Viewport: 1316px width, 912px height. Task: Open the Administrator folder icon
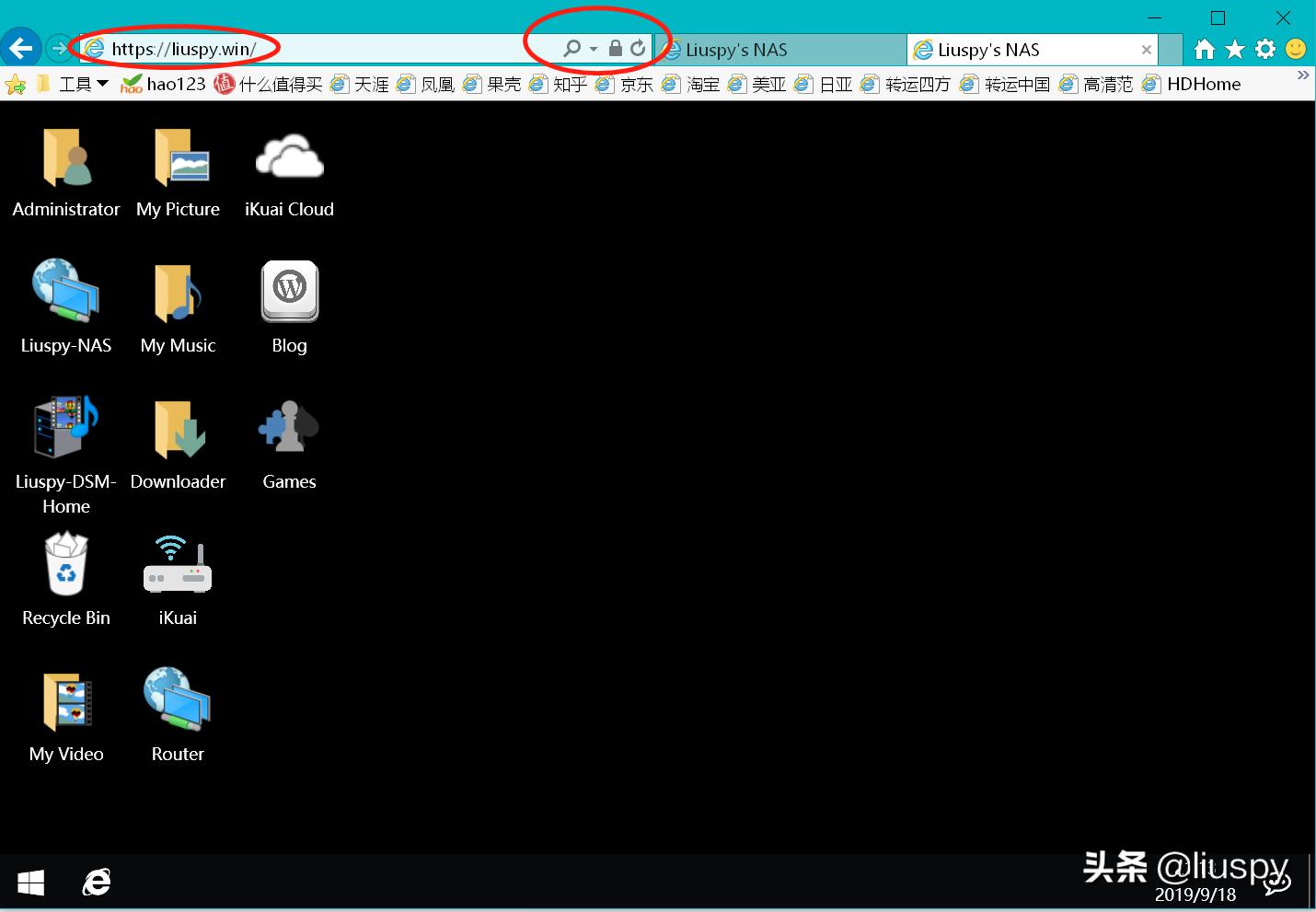click(x=66, y=157)
